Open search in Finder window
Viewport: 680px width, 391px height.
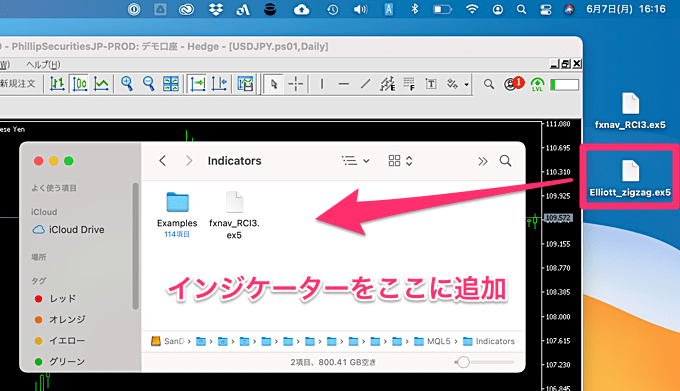click(505, 161)
